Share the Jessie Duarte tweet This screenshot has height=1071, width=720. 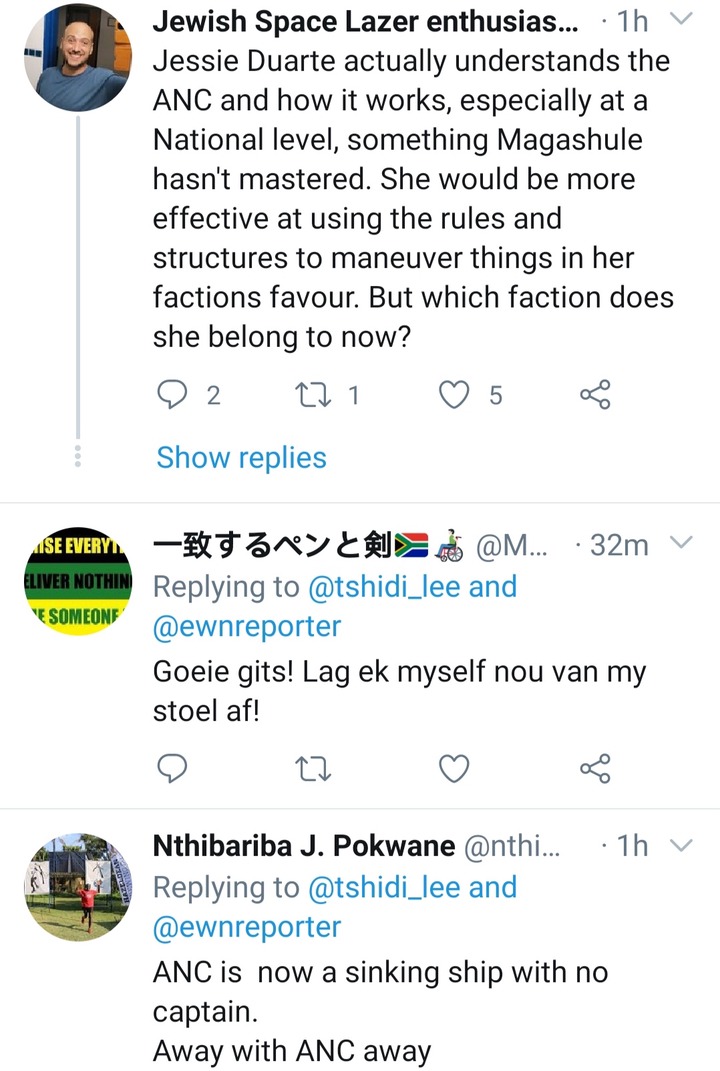click(595, 395)
